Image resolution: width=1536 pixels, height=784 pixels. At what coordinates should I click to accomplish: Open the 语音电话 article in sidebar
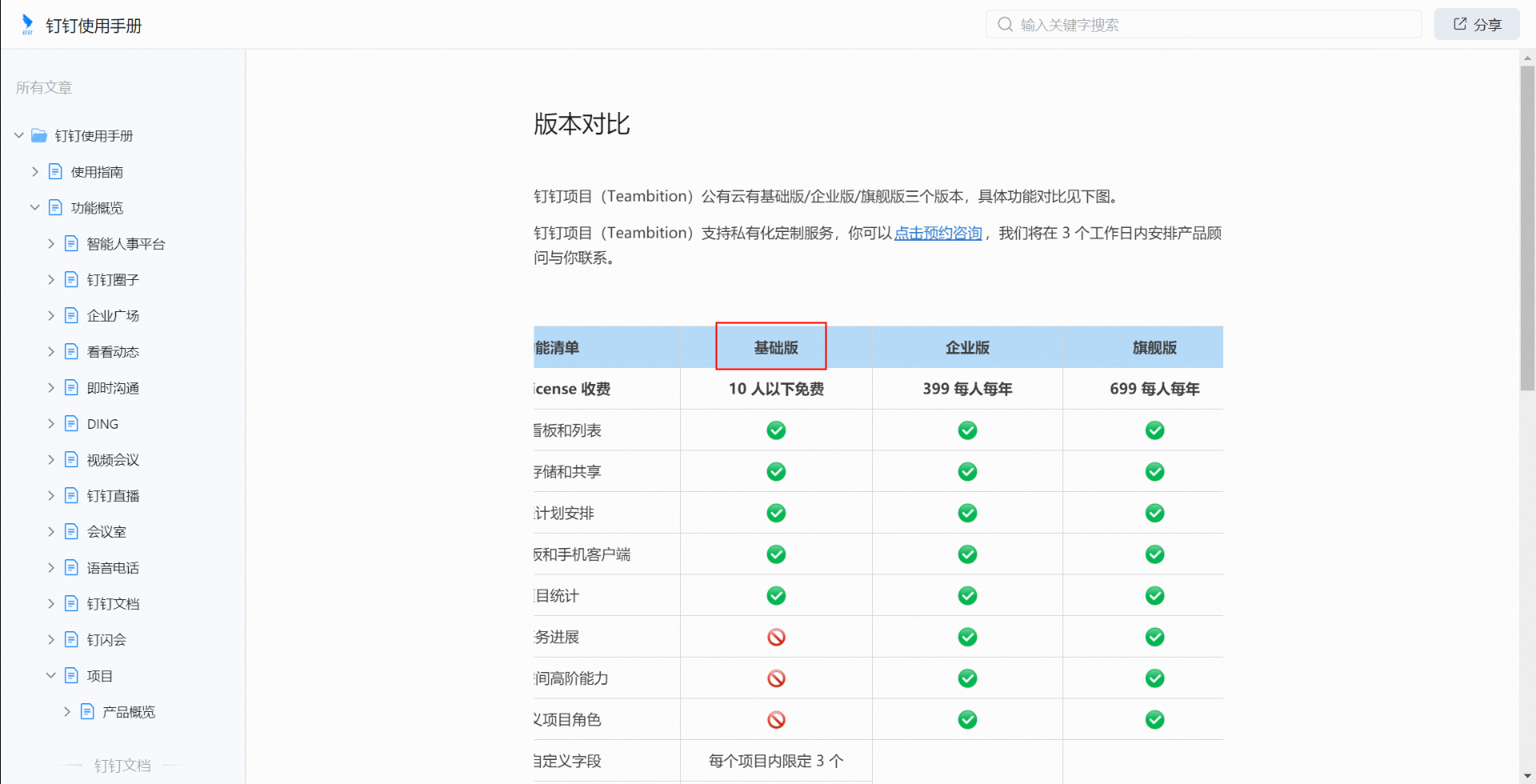pos(113,568)
